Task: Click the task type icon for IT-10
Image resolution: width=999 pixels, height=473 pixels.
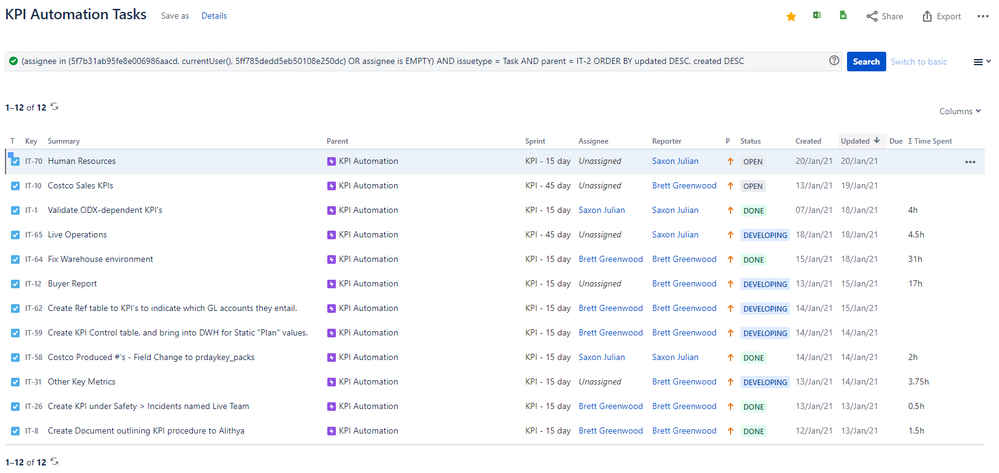Action: point(15,186)
